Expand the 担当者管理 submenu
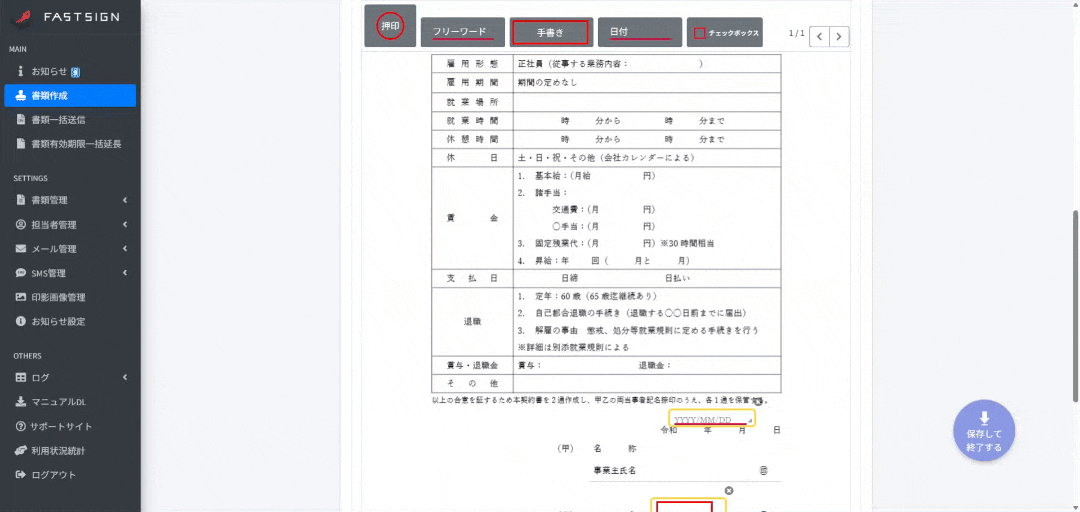The height and width of the screenshot is (512, 1080). [x=70, y=225]
